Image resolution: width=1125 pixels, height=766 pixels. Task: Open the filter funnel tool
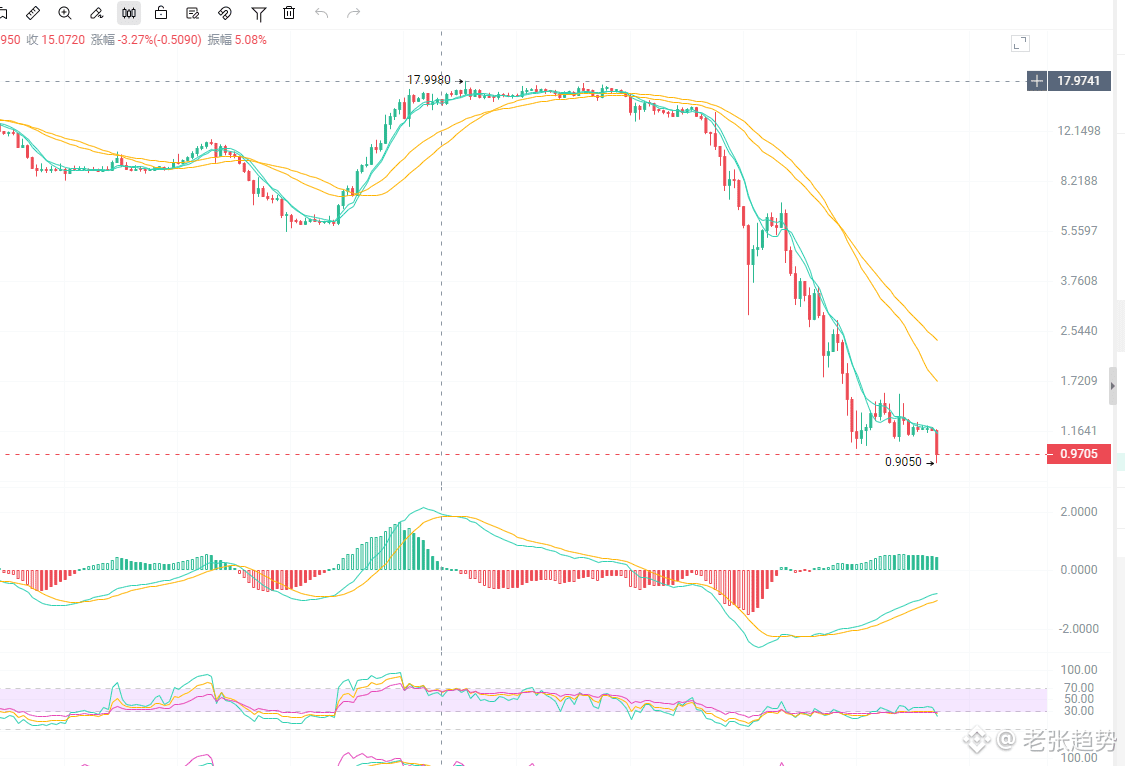coord(258,14)
